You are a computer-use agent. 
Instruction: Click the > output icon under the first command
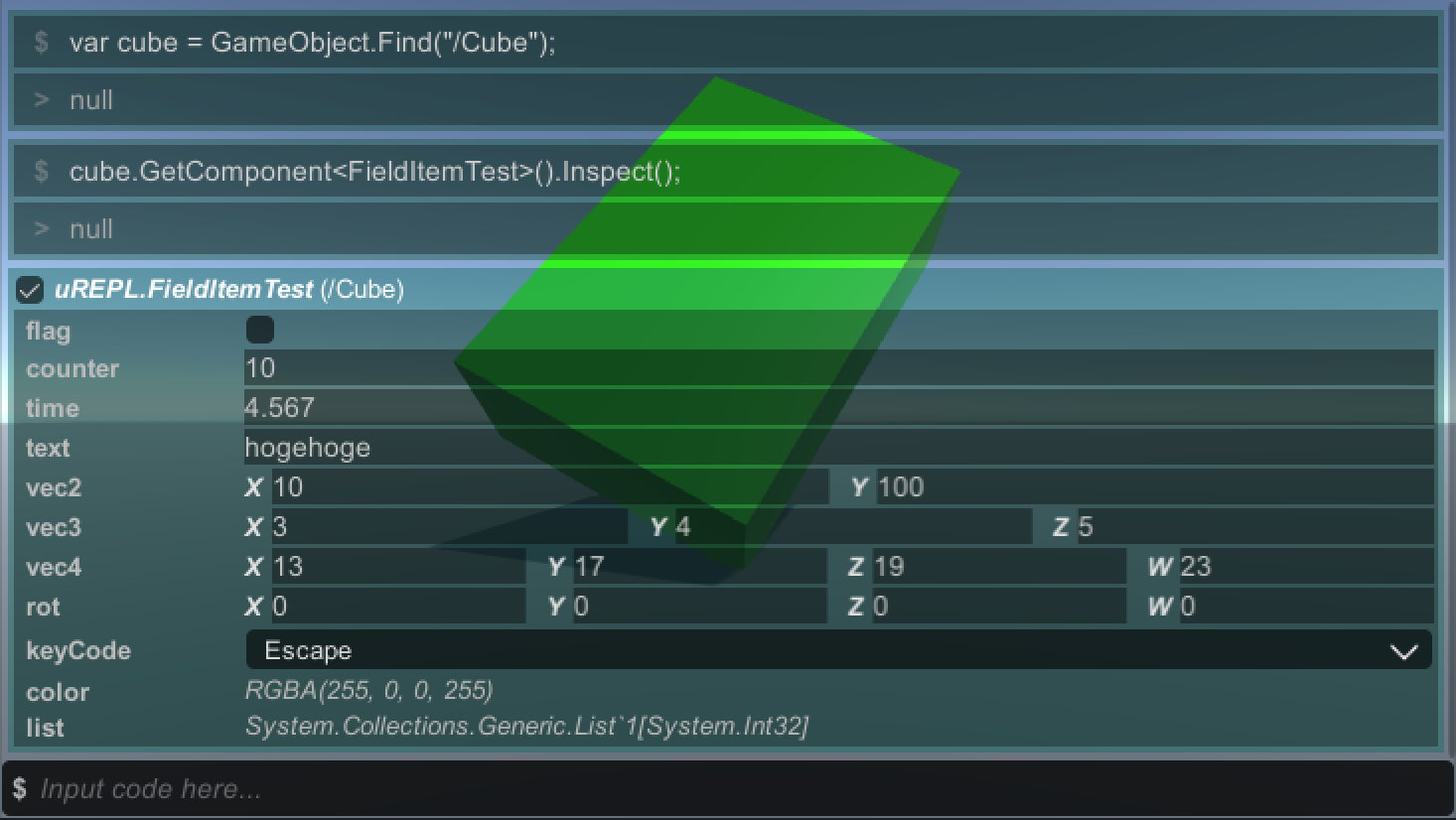point(40,100)
